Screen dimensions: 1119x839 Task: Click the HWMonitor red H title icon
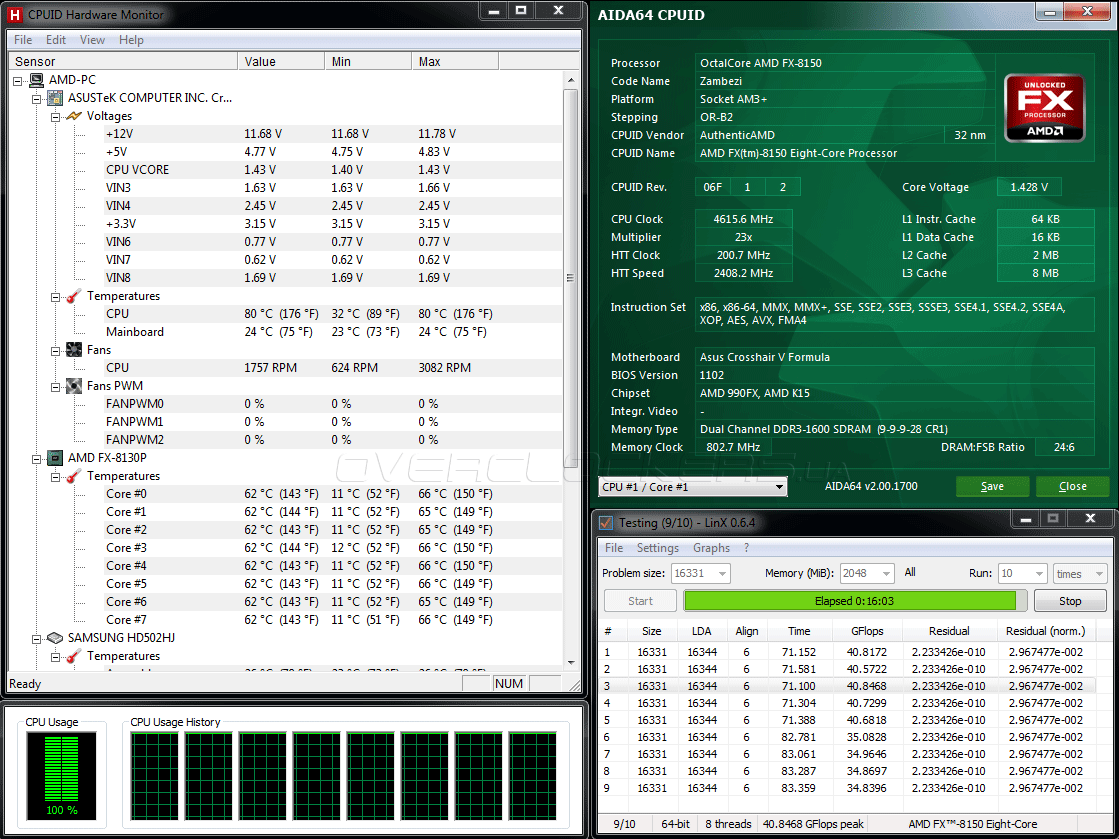point(15,15)
